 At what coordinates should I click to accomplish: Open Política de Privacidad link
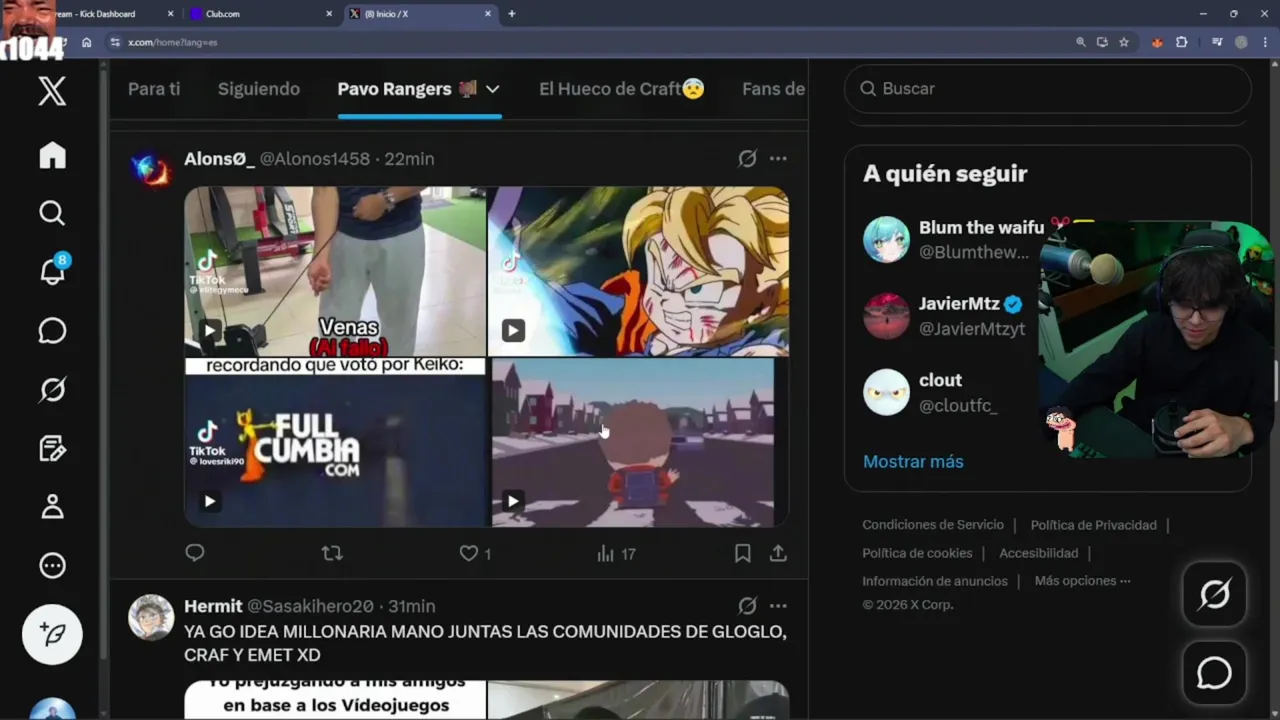(1093, 525)
